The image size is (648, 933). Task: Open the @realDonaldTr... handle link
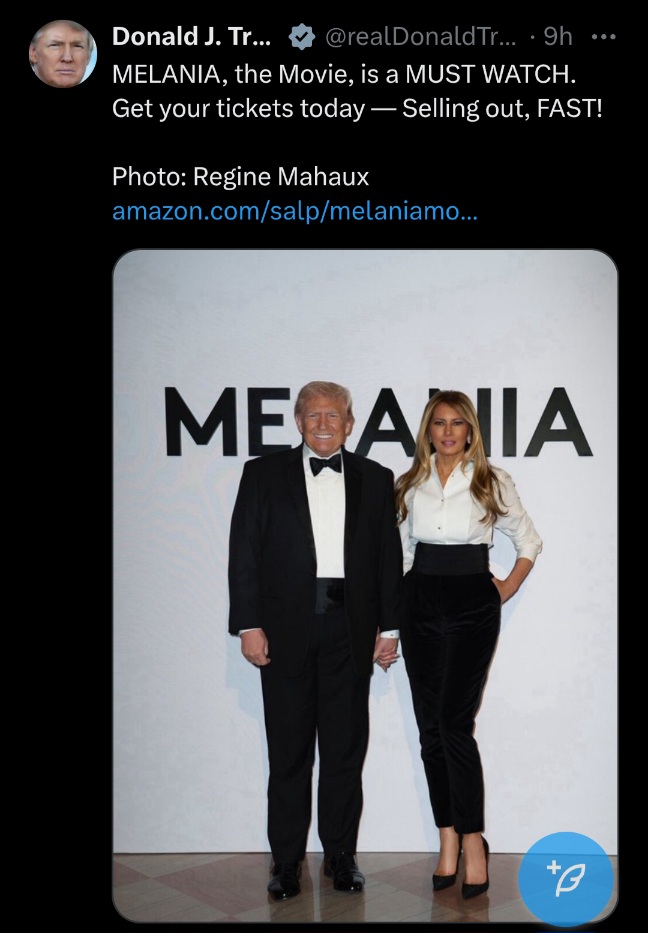pos(418,37)
